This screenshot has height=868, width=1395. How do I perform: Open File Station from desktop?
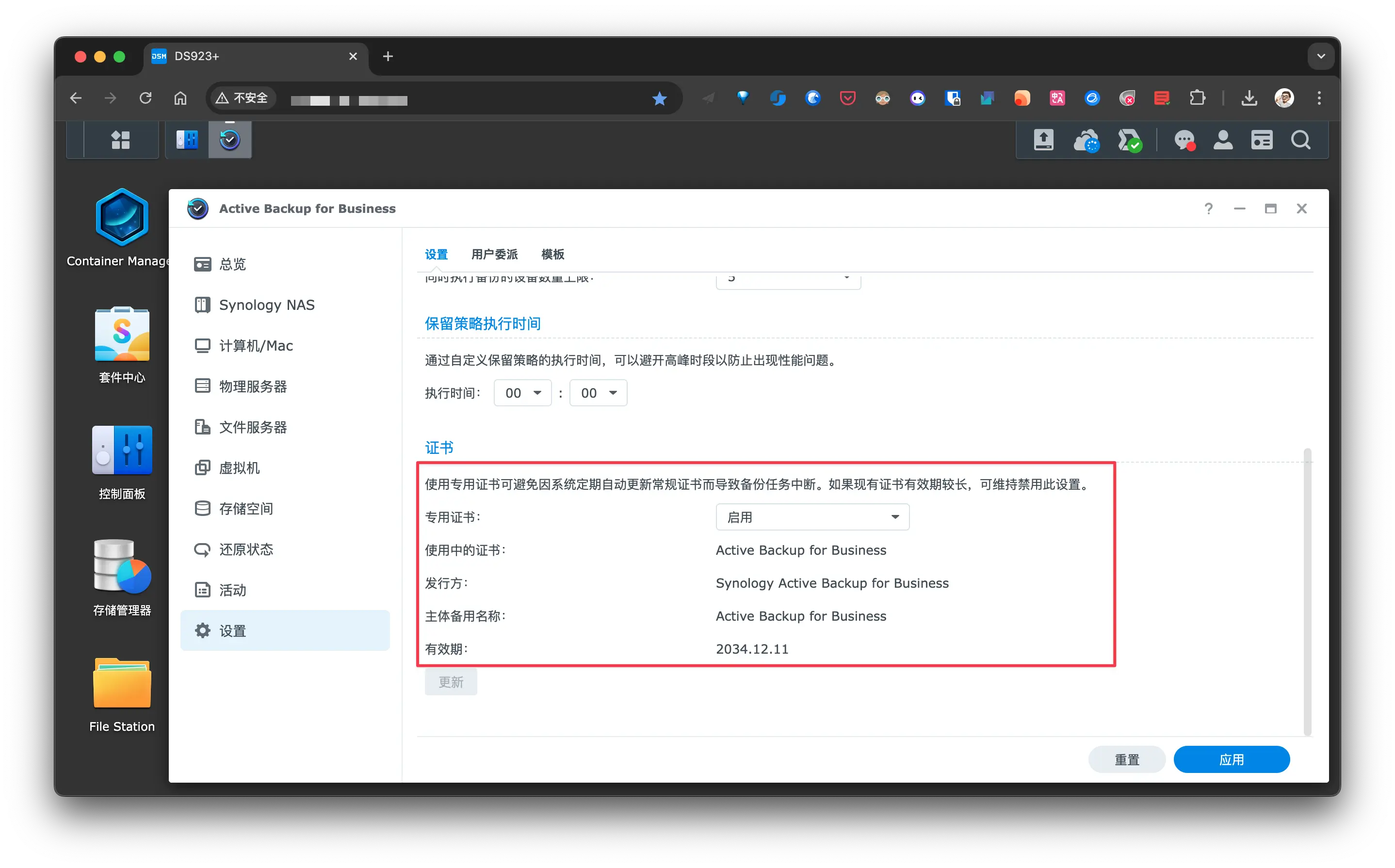[x=122, y=683]
